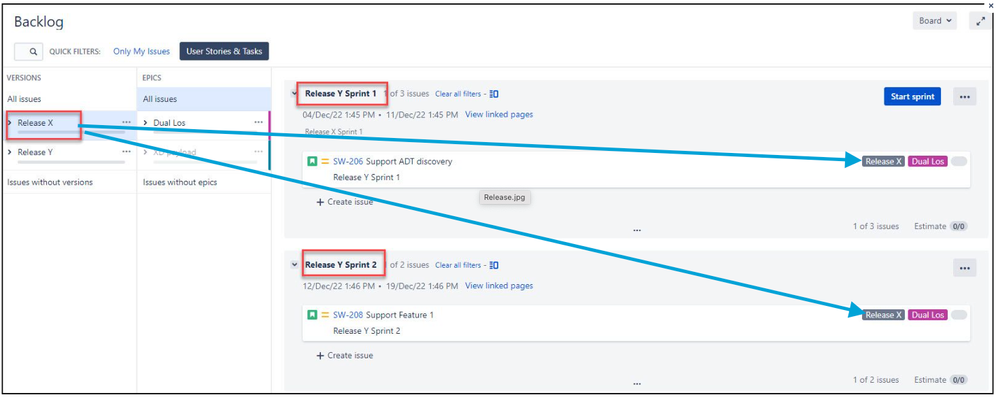Select Issues without epics
This screenshot has height=397, width=998.
[x=179, y=182]
